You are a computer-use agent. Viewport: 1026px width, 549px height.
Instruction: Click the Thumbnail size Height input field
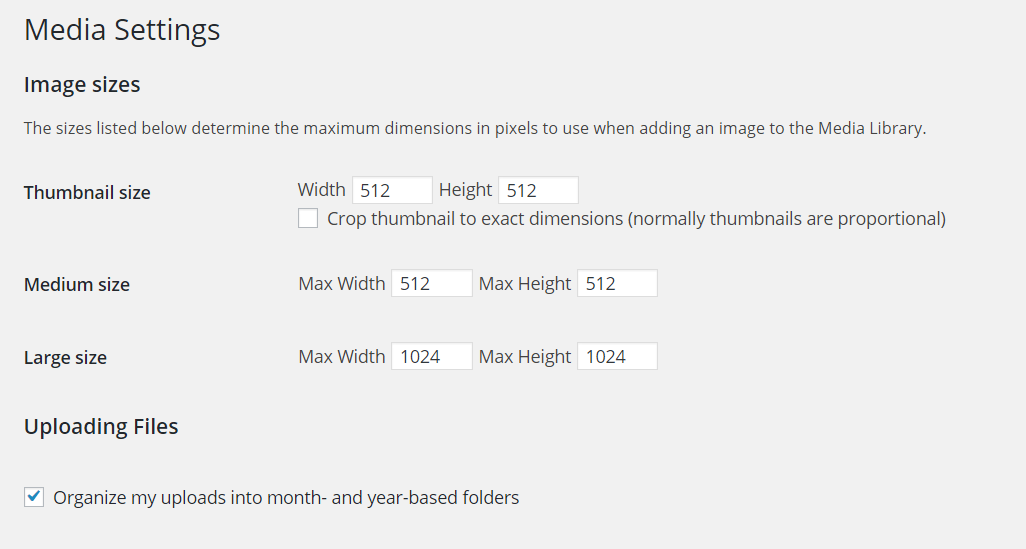(538, 190)
